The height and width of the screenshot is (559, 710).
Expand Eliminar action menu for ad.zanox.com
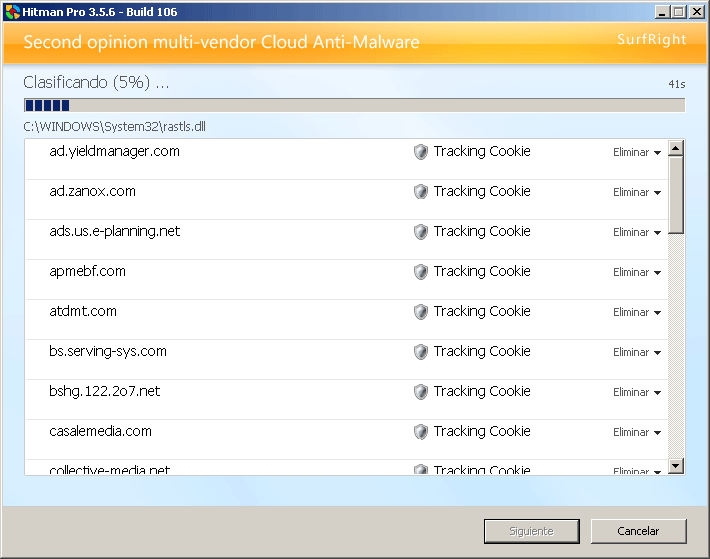click(x=637, y=193)
